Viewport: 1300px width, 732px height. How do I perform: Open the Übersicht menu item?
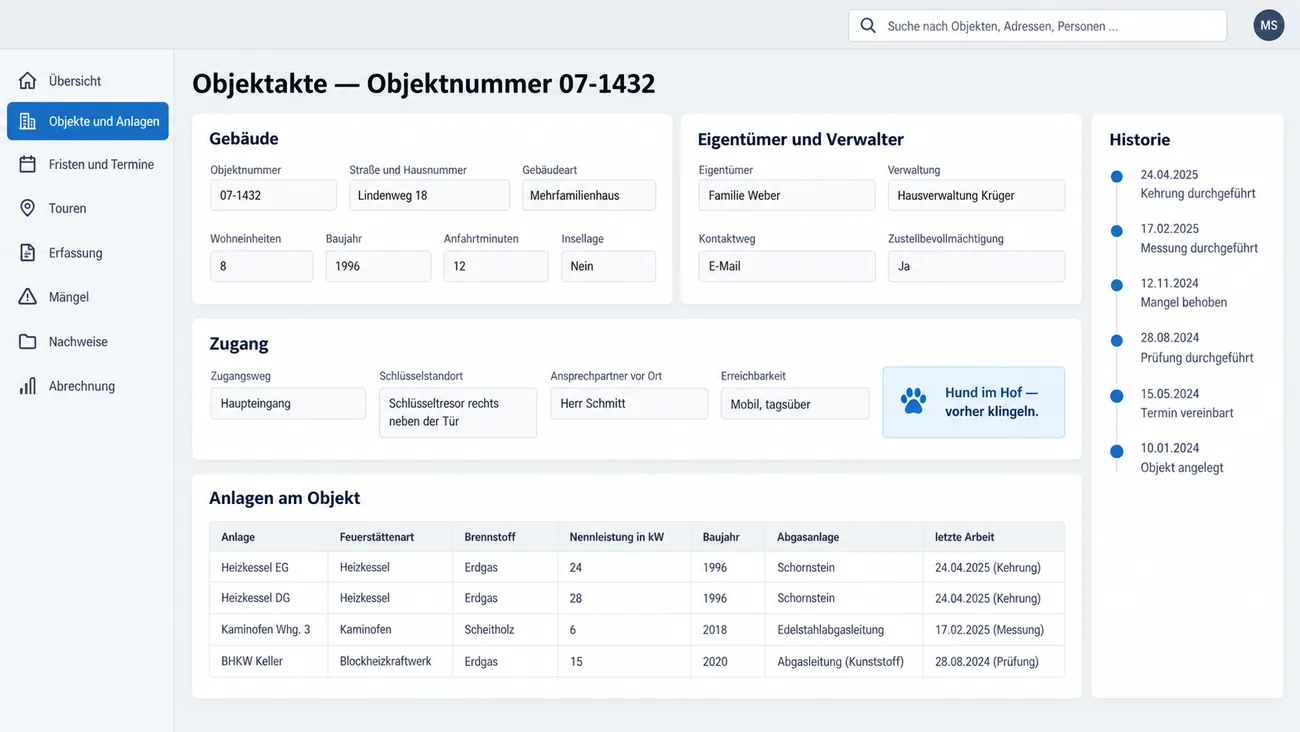pos(88,81)
